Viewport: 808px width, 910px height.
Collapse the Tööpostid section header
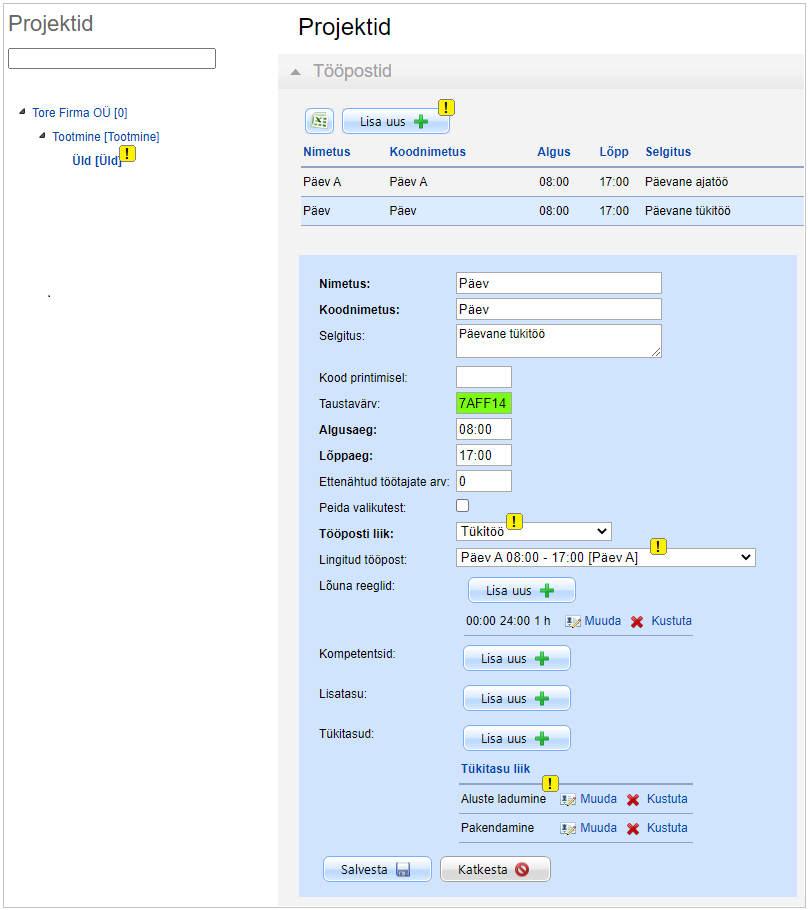[294, 72]
